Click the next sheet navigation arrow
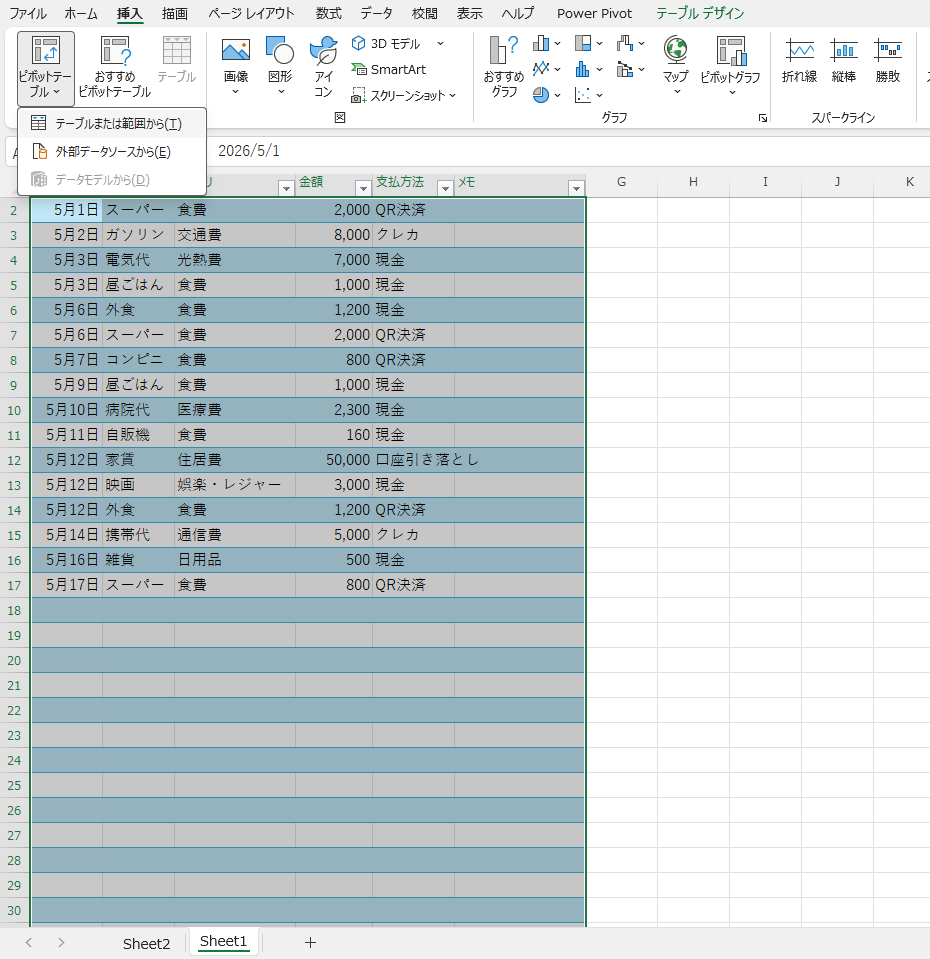The width and height of the screenshot is (930, 959). pyautogui.click(x=61, y=942)
